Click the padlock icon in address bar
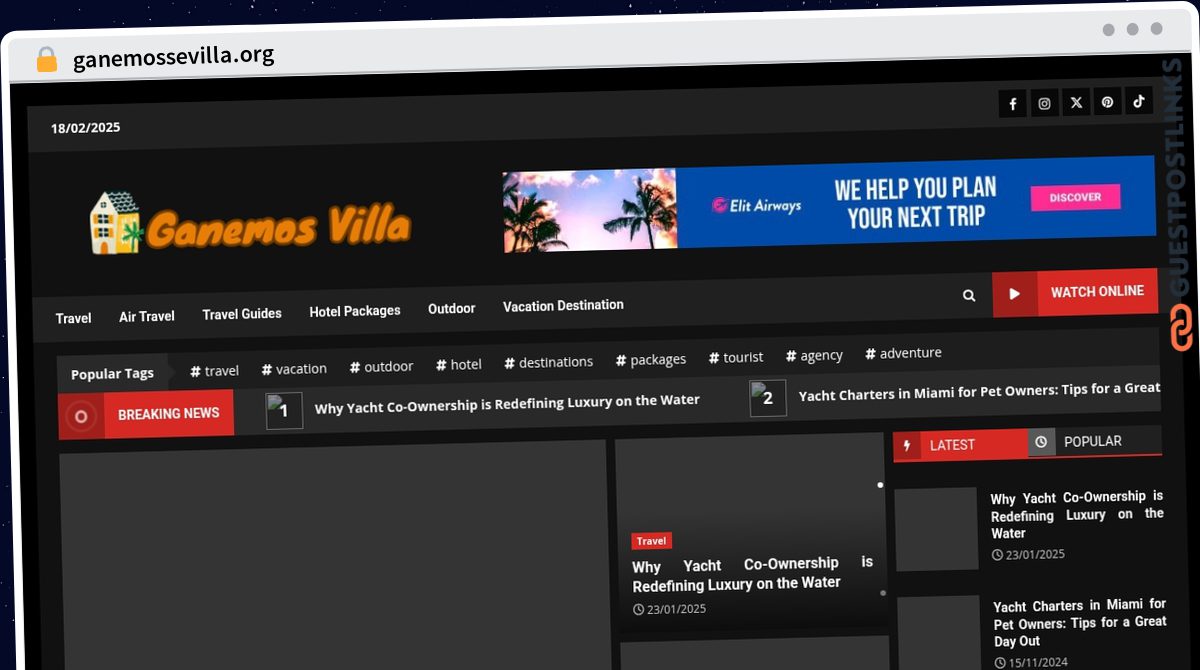Screen dimensions: 1200x670 [x=46, y=60]
